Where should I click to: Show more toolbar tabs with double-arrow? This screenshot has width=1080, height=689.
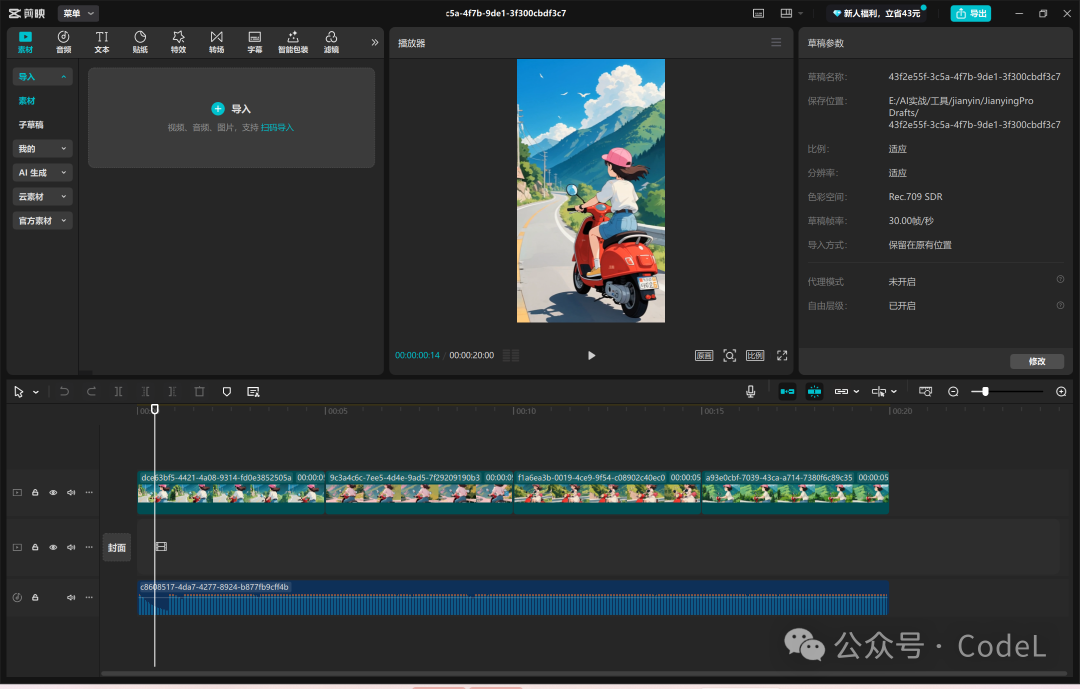click(x=375, y=42)
